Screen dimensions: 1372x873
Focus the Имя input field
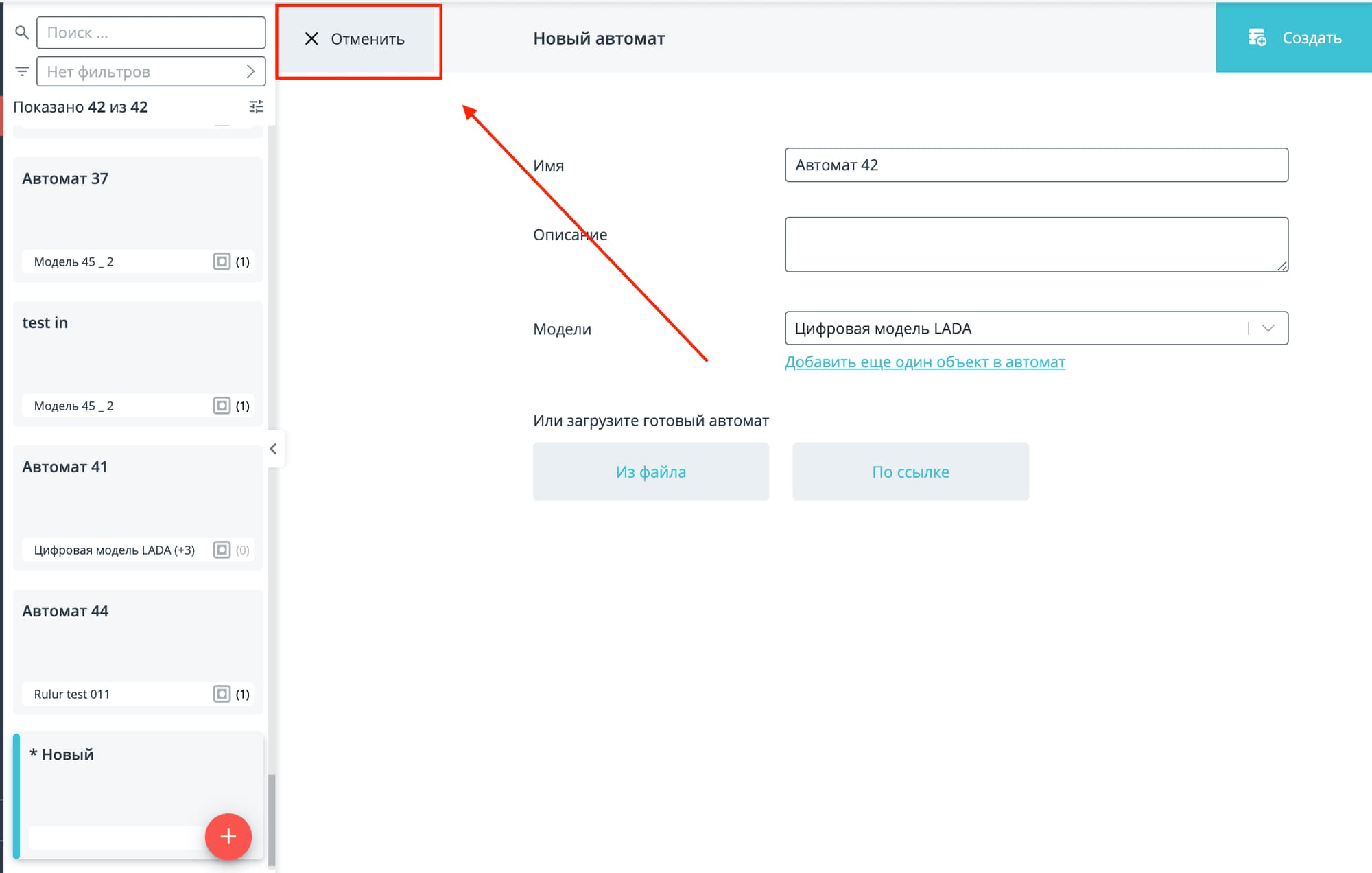click(1036, 165)
